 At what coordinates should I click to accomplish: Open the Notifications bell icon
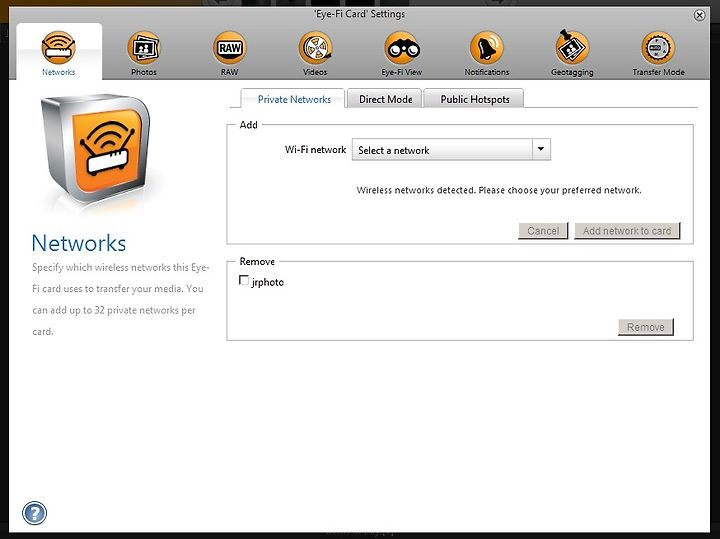coord(487,48)
